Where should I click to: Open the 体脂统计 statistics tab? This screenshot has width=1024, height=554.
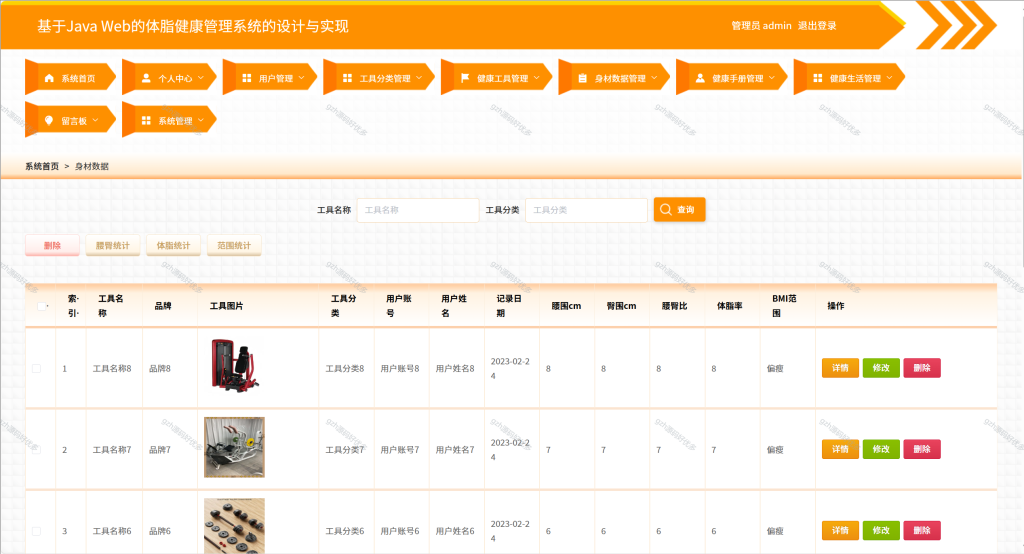173,246
